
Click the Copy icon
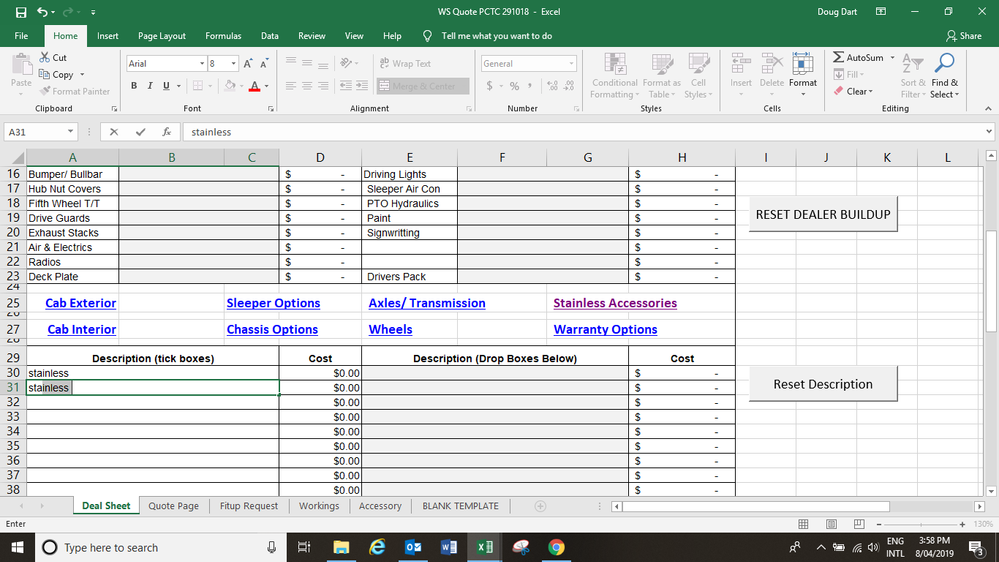[x=44, y=74]
